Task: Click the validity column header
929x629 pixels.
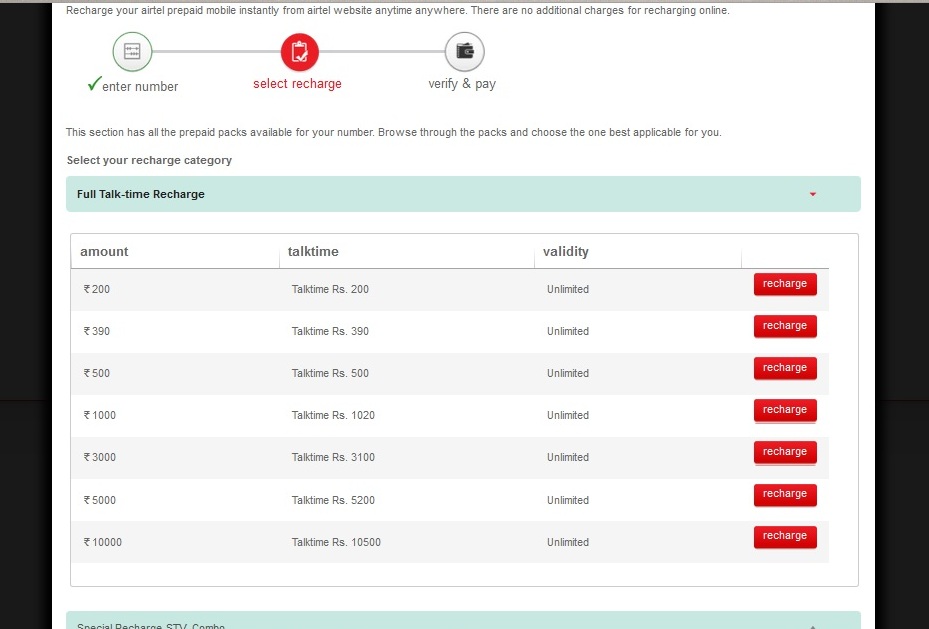Action: [566, 252]
